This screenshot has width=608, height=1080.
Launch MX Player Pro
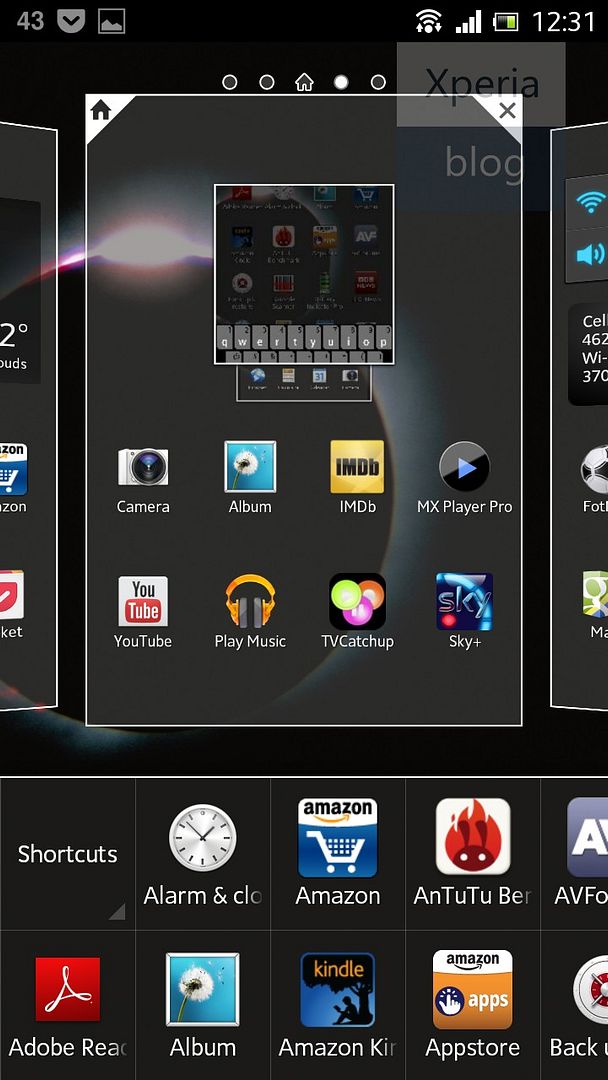tap(465, 479)
